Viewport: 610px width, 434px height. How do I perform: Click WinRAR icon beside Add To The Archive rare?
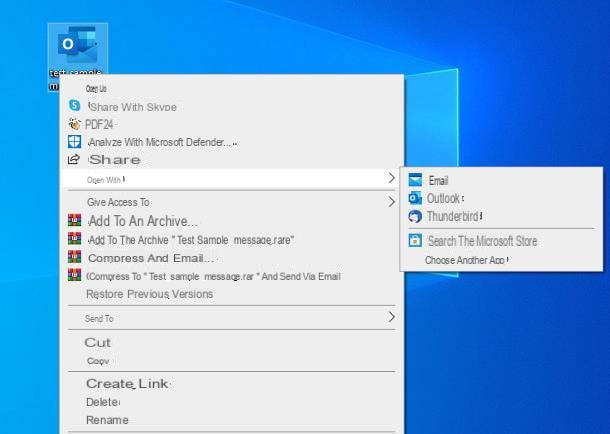pyautogui.click(x=75, y=238)
